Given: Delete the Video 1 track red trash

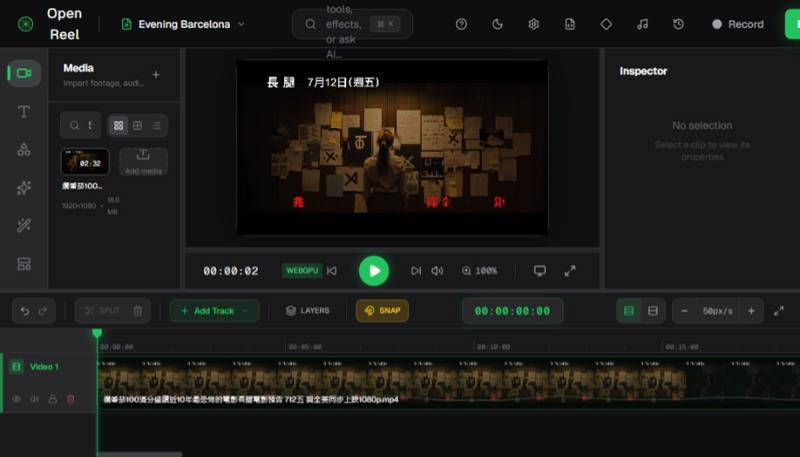Looking at the screenshot, I should click(71, 399).
